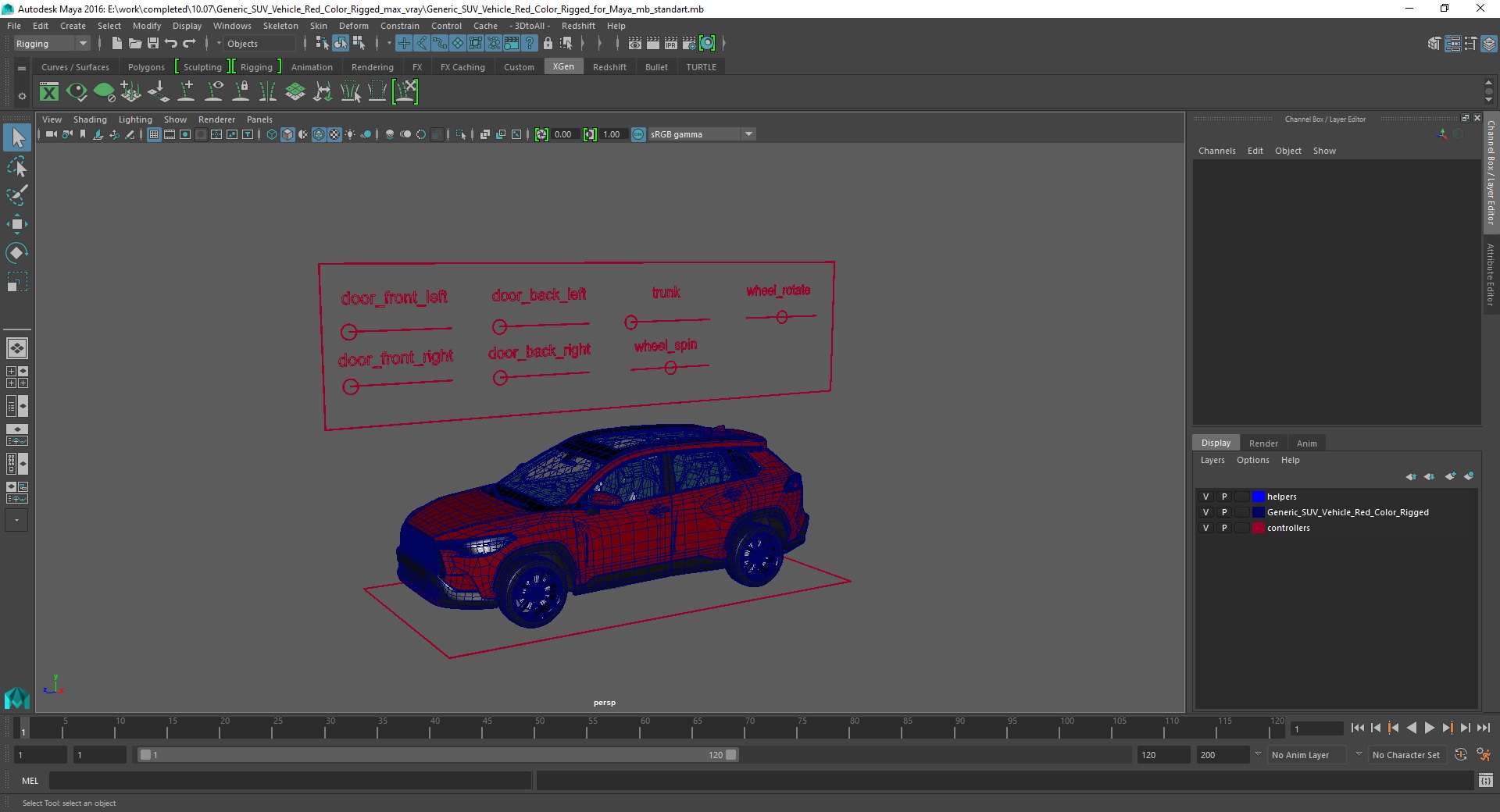
Task: Select the arrow Select tool
Action: point(17,138)
